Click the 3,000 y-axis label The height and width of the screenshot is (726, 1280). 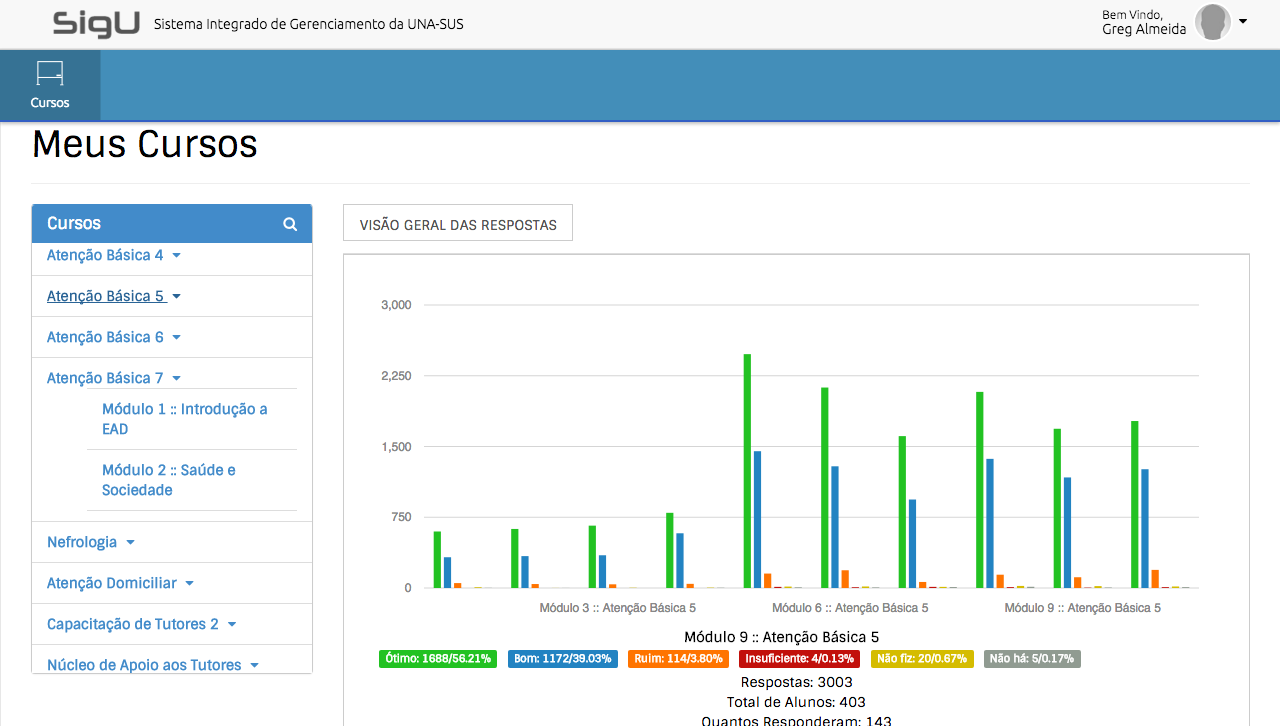(x=396, y=305)
